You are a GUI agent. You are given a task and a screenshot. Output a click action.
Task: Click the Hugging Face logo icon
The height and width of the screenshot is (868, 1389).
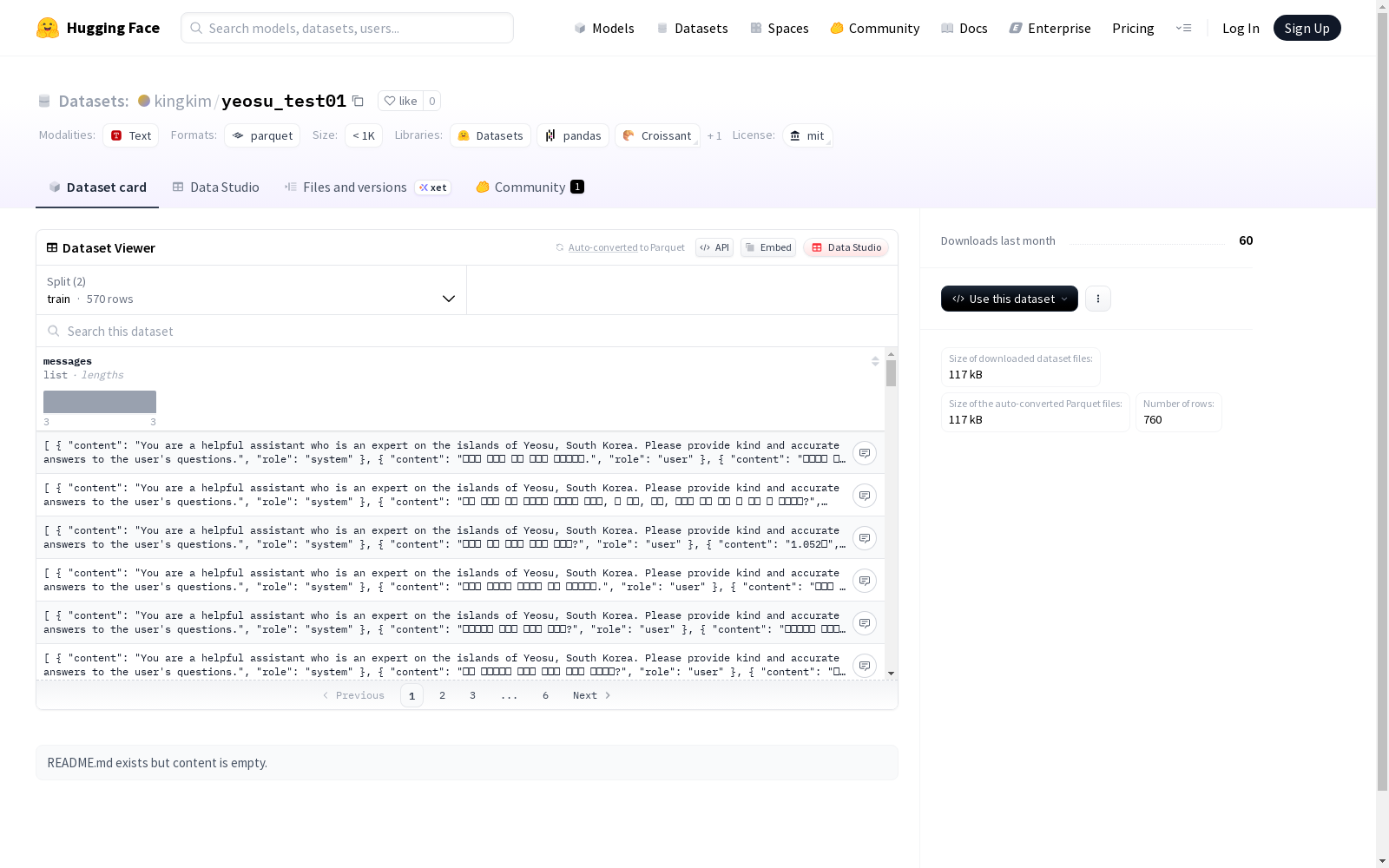click(48, 28)
